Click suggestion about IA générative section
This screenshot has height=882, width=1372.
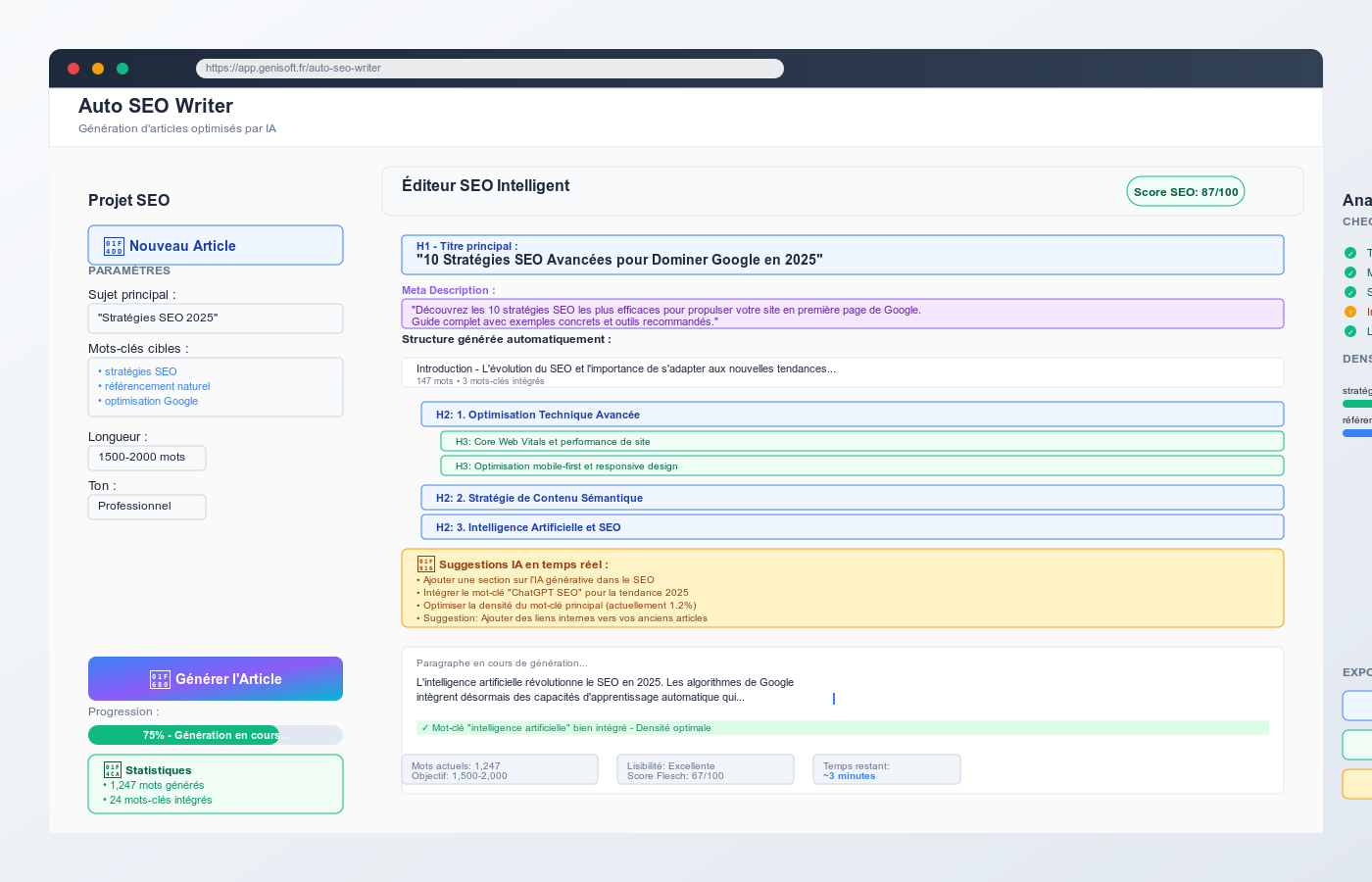click(535, 580)
